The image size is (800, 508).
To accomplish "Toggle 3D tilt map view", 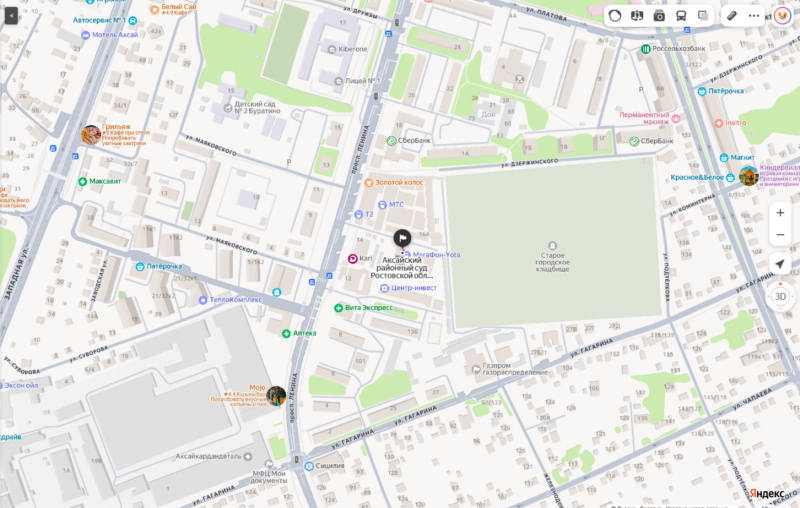I will pos(780,296).
